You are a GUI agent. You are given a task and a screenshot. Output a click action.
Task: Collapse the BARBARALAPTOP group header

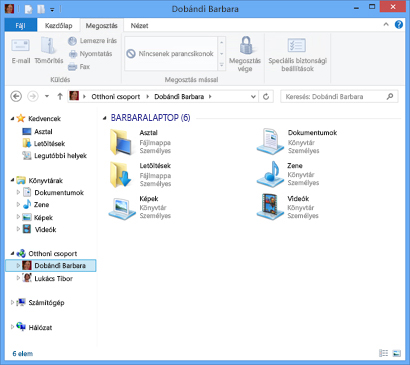click(105, 118)
